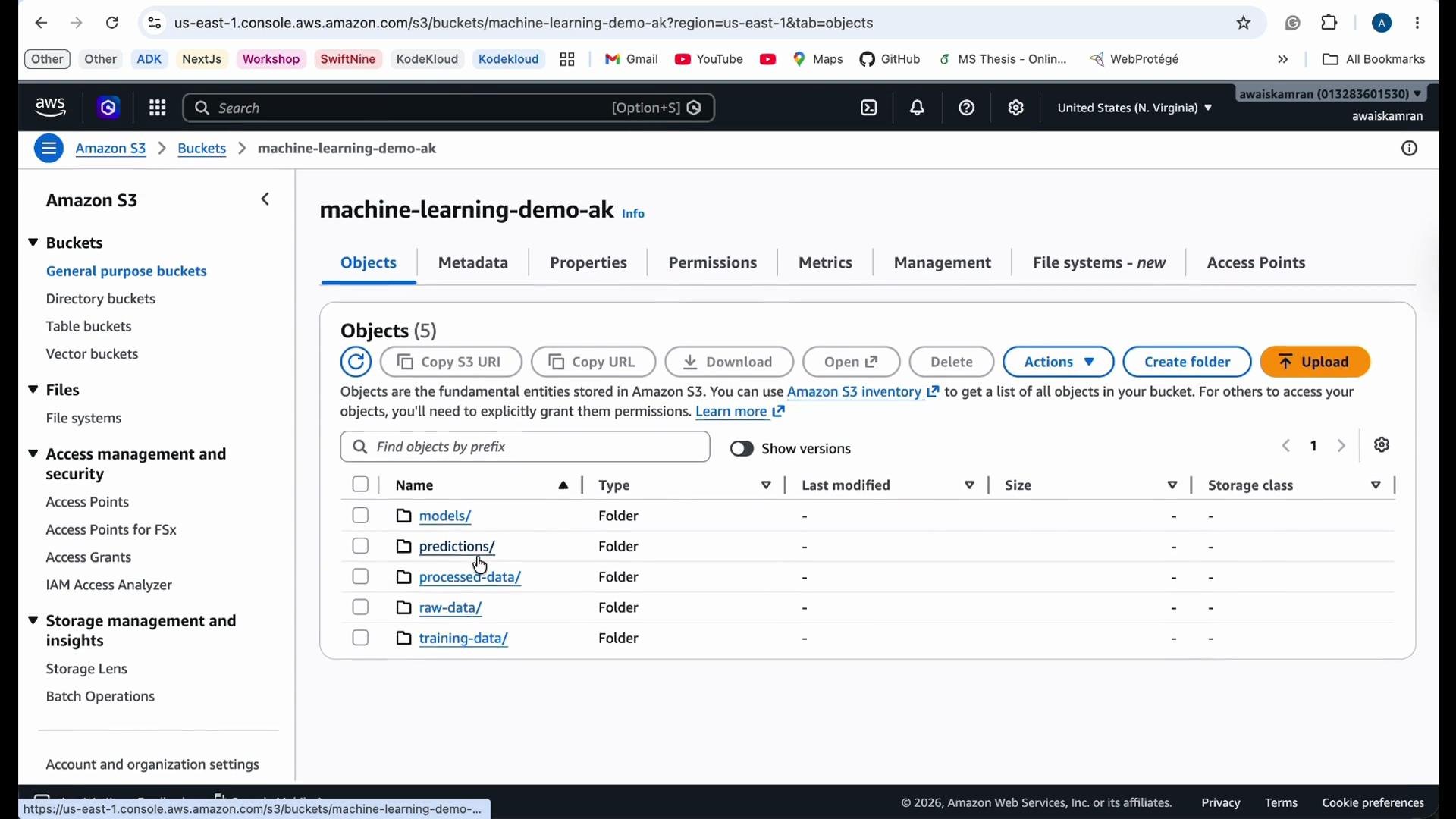Switch to the Metrics tab

pyautogui.click(x=826, y=263)
